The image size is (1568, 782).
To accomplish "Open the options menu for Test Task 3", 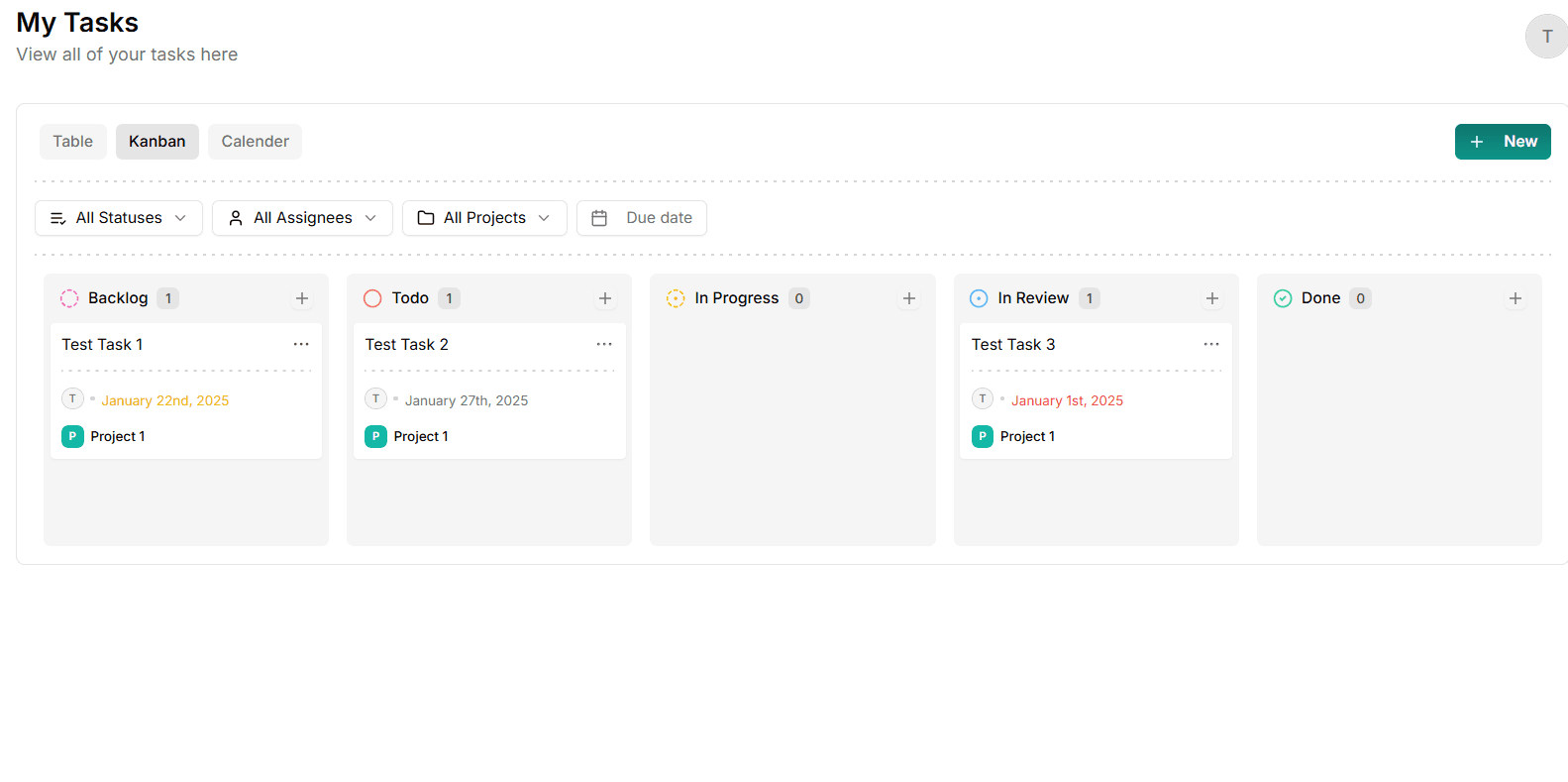I will click(1210, 344).
